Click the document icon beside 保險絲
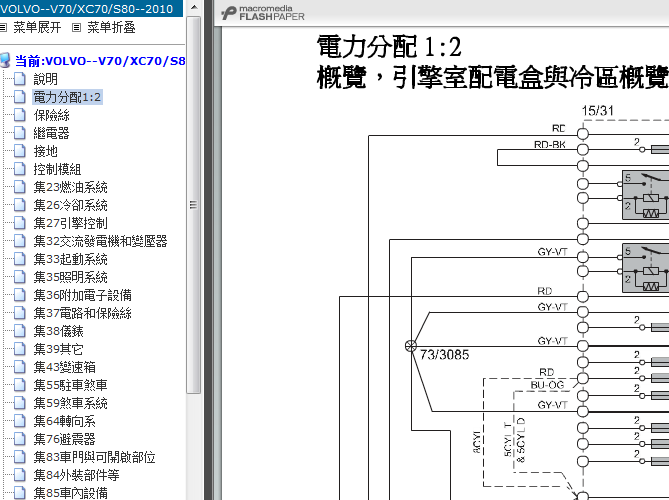 point(20,115)
